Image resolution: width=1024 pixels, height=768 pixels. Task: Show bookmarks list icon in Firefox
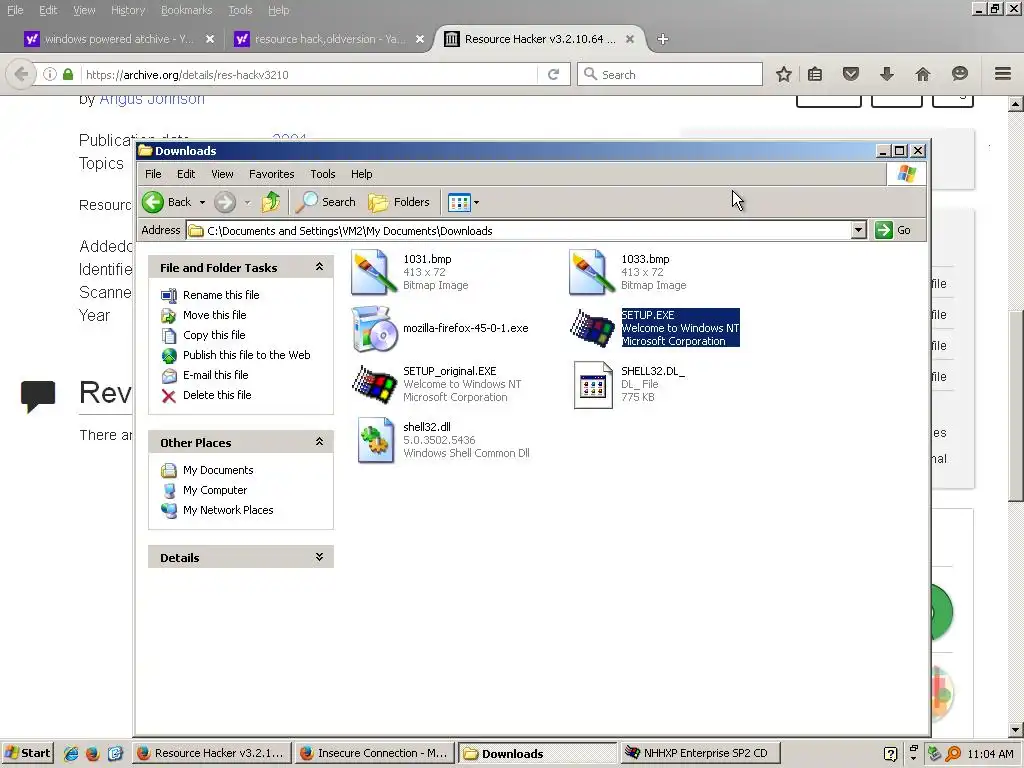[x=814, y=74]
